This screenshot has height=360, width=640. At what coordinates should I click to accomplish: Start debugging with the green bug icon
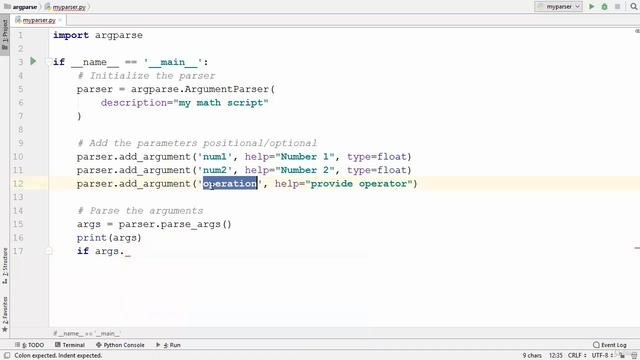[604, 7]
